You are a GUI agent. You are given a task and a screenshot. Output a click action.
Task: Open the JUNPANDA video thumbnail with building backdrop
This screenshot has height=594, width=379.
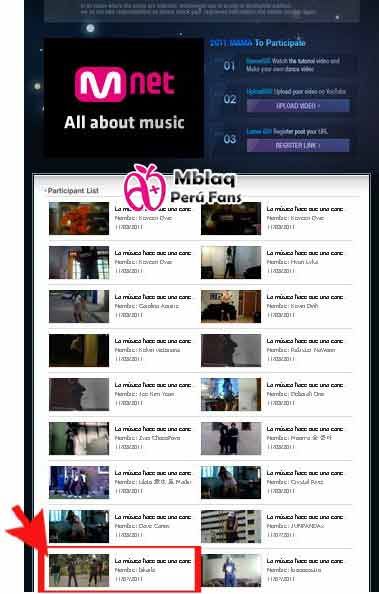click(231, 526)
